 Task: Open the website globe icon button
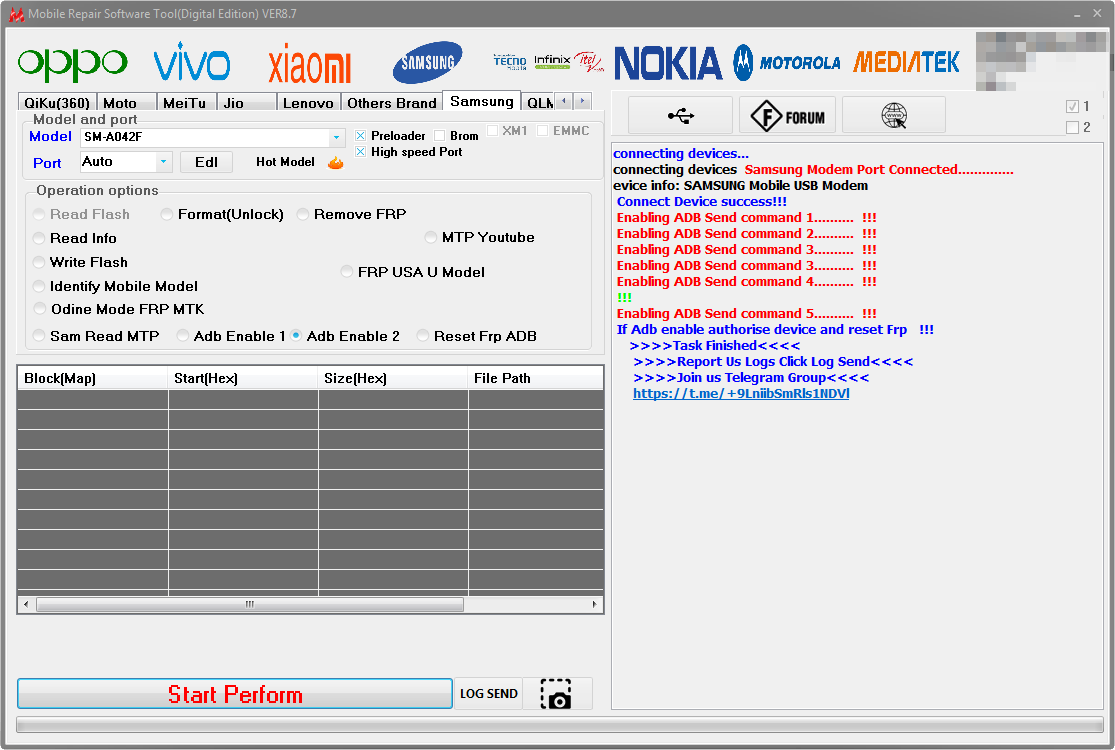click(894, 115)
